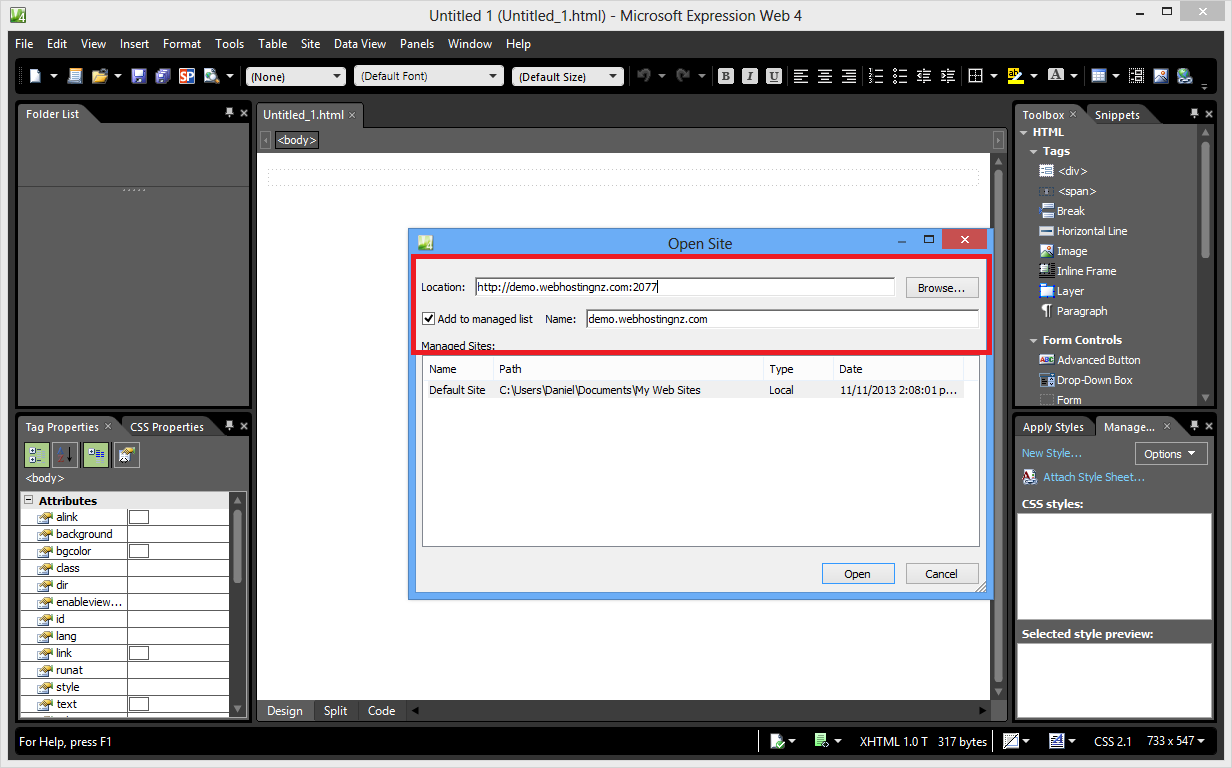Click the bgcolor color swatch
1232x768 pixels.
pyautogui.click(x=139, y=551)
